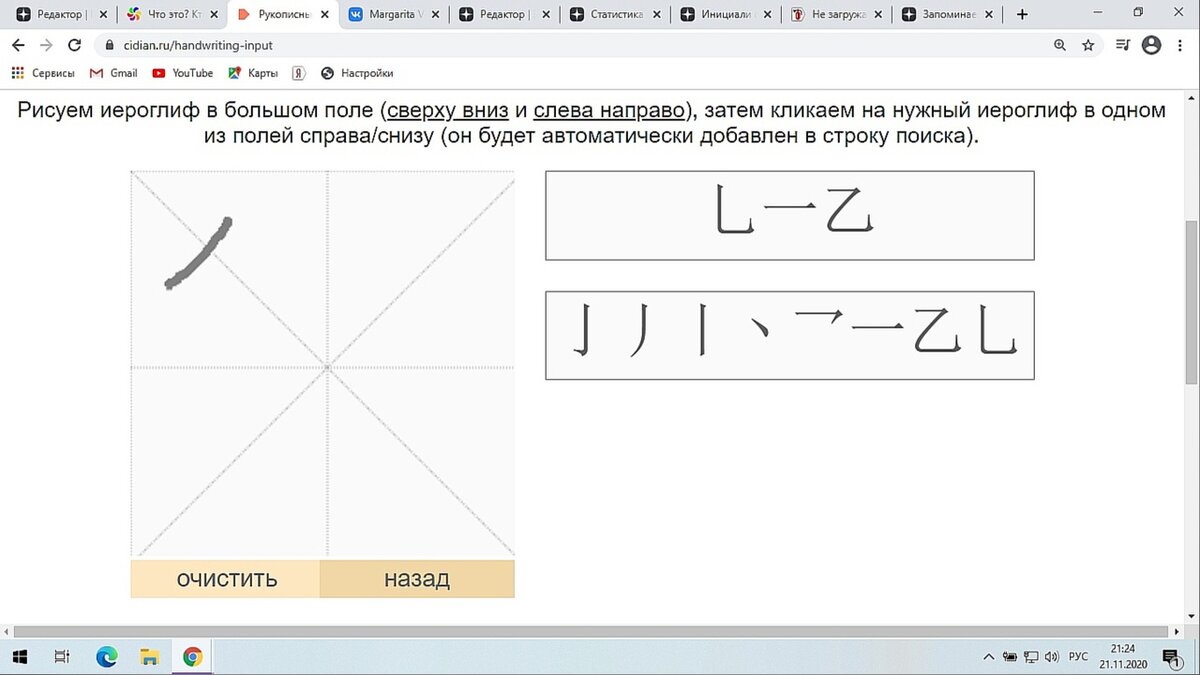Open the Chrome profile avatar icon

(x=1151, y=45)
